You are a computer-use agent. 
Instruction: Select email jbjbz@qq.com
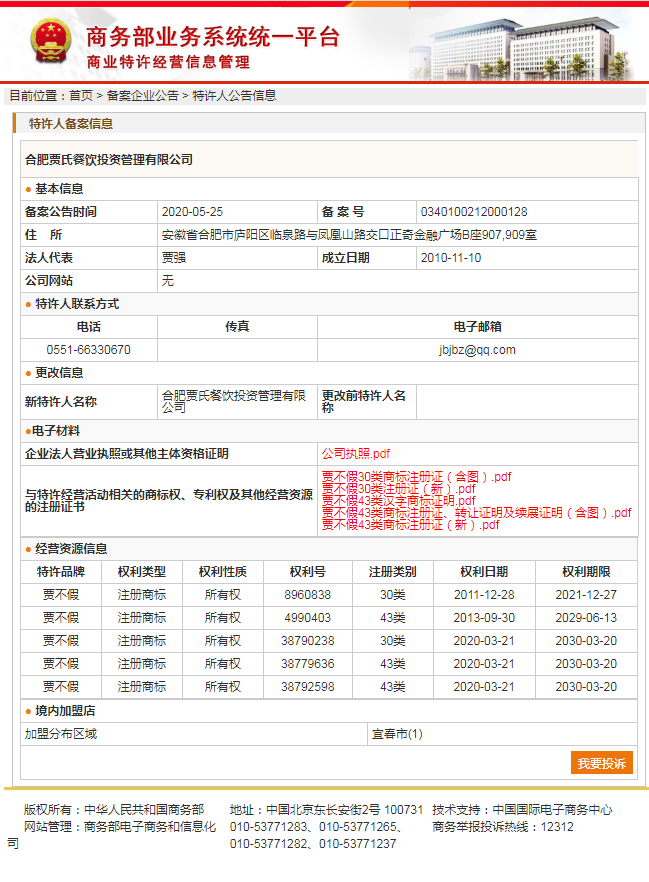click(477, 350)
